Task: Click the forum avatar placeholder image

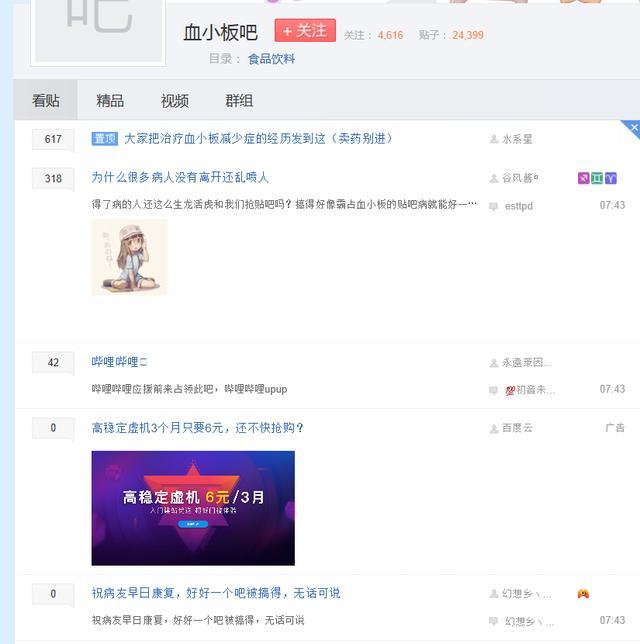Action: (98, 31)
